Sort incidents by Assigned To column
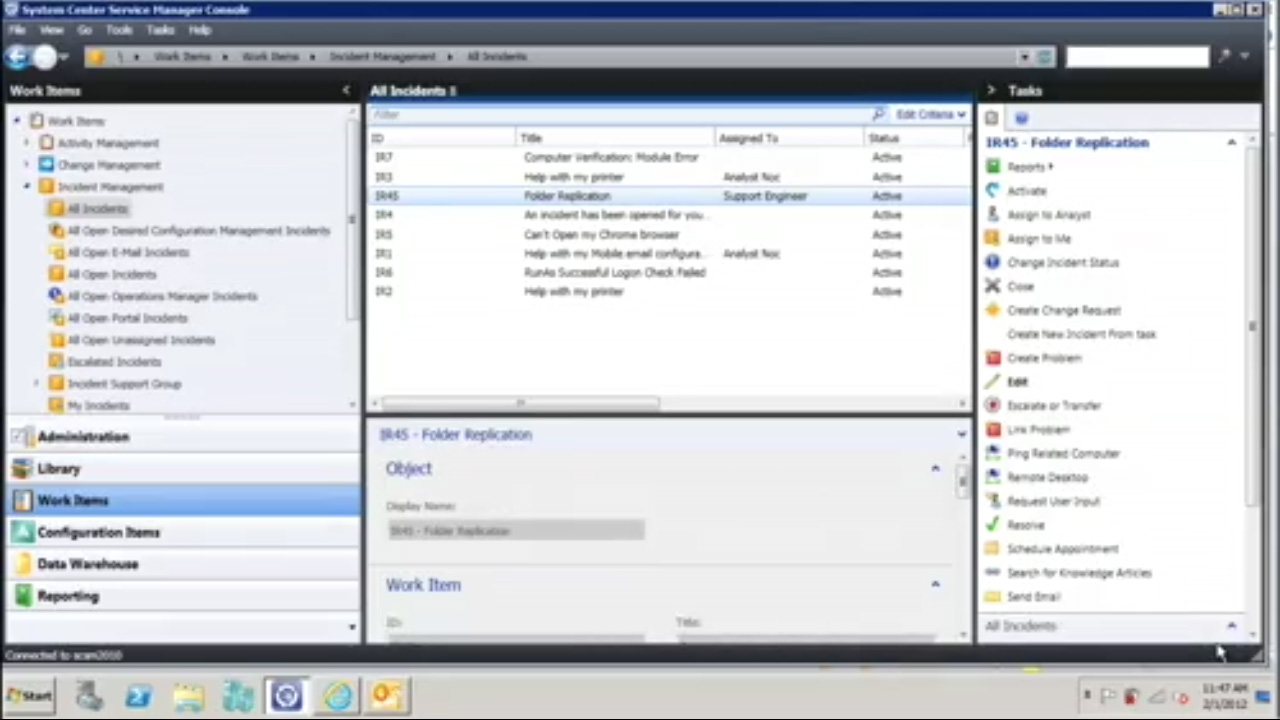Screen dimensions: 1280x720 pos(790,138)
